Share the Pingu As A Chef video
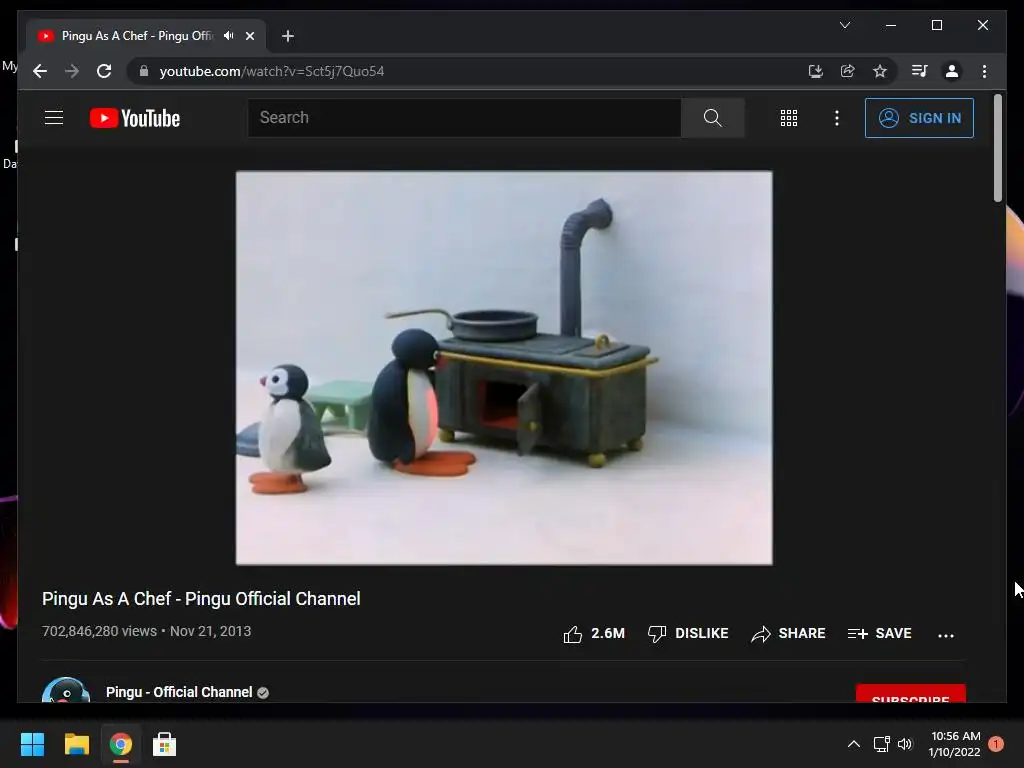 pos(788,633)
